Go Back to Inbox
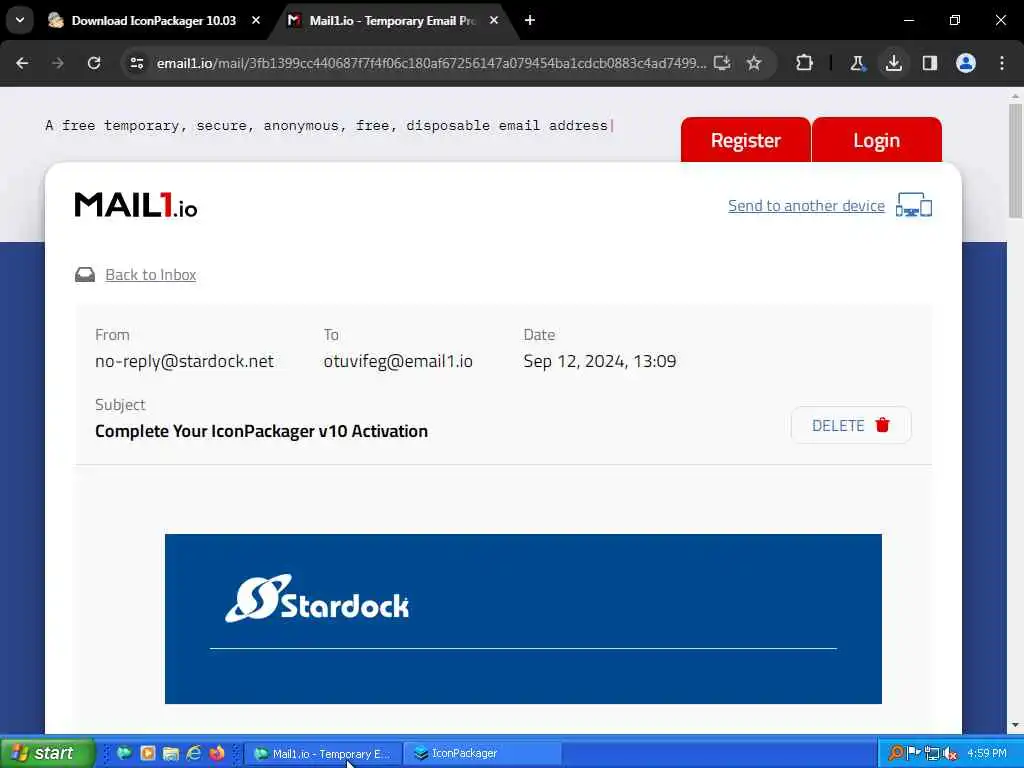Image resolution: width=1024 pixels, height=768 pixels. (x=151, y=274)
